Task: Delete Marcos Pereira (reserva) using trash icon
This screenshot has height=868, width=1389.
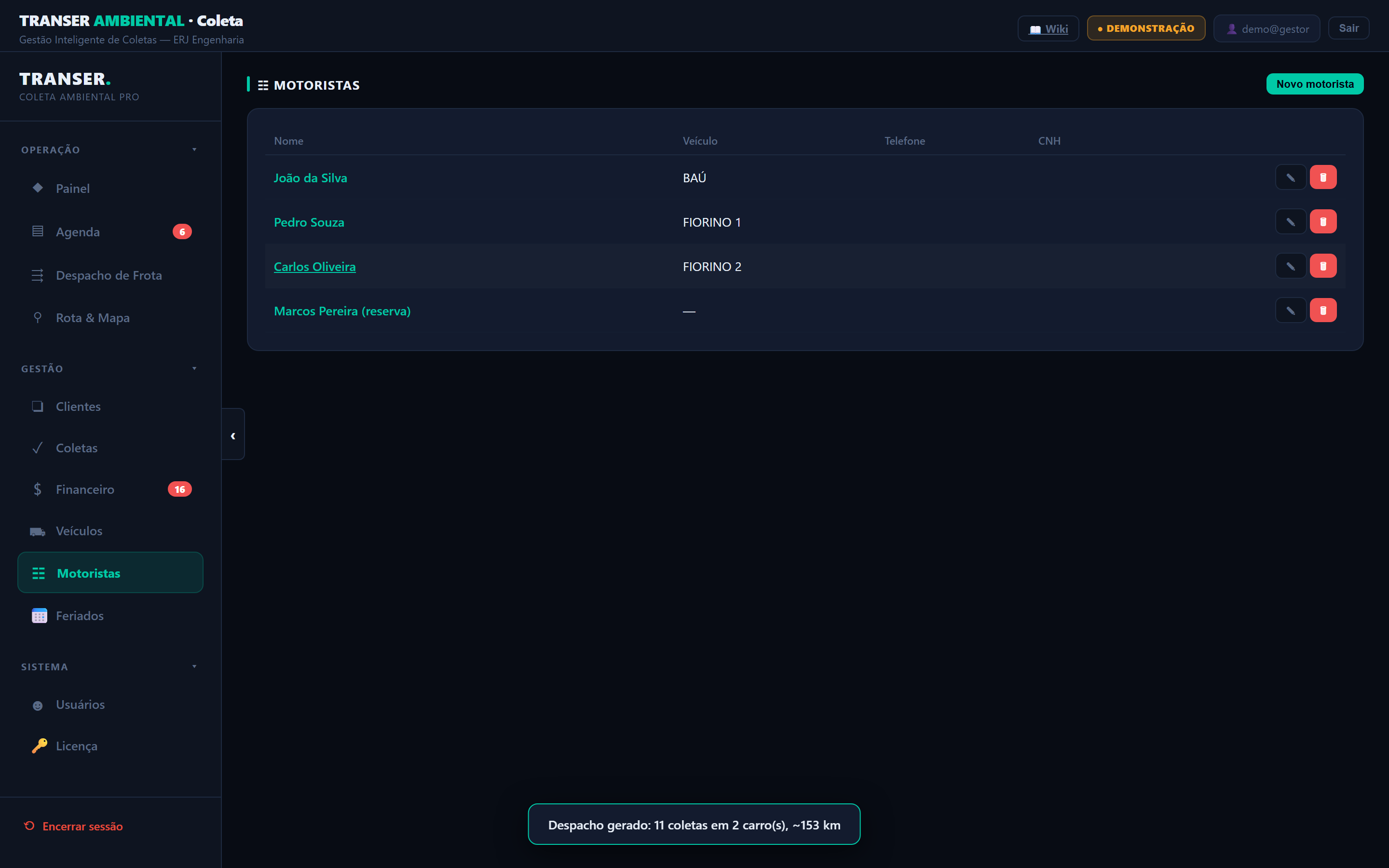Action: [x=1323, y=311]
